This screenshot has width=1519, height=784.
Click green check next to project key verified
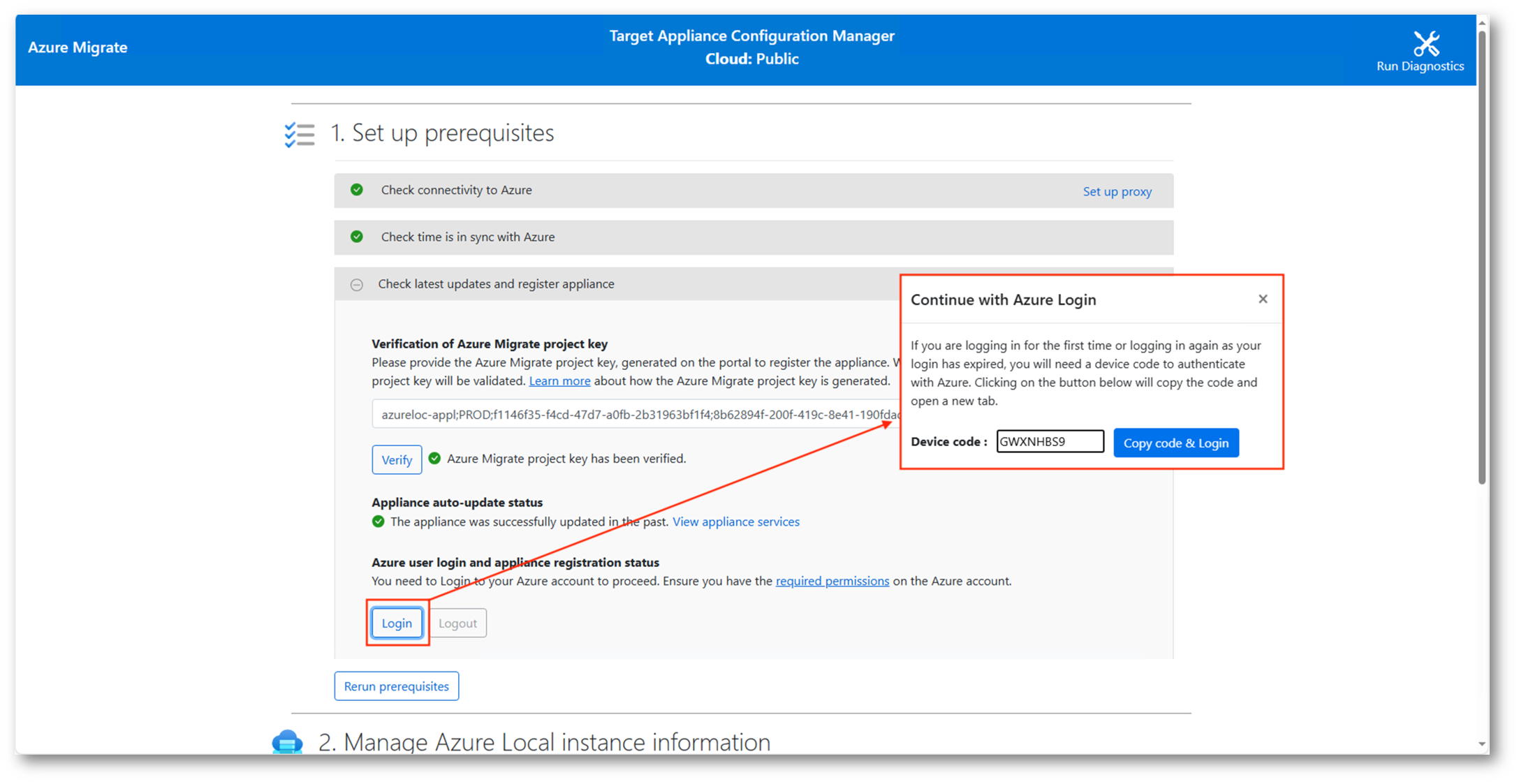pos(434,459)
